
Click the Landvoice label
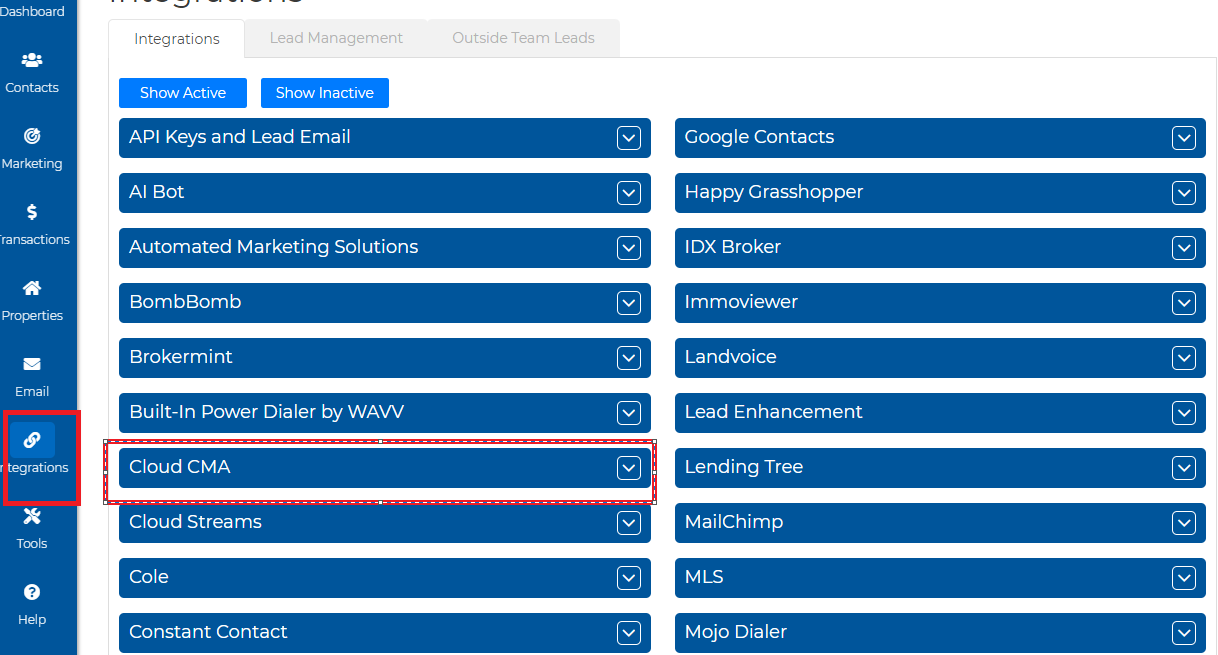(x=731, y=357)
